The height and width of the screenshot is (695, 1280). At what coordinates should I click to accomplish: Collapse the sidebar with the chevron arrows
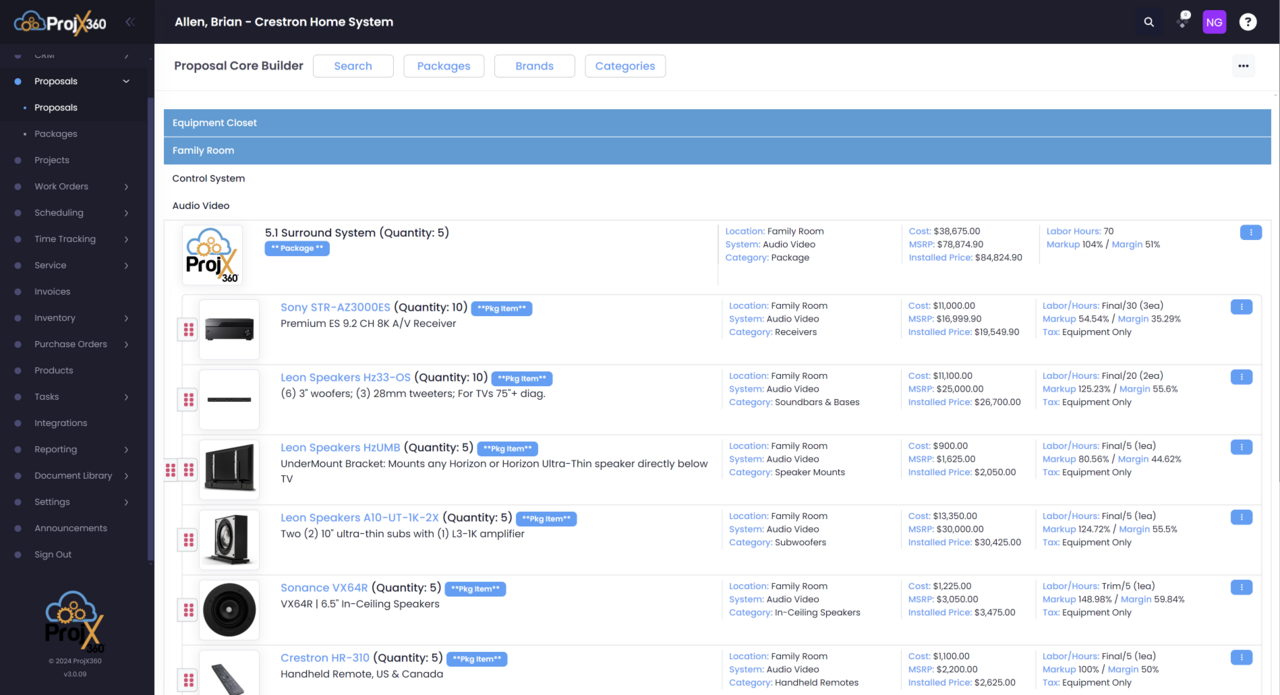128,20
